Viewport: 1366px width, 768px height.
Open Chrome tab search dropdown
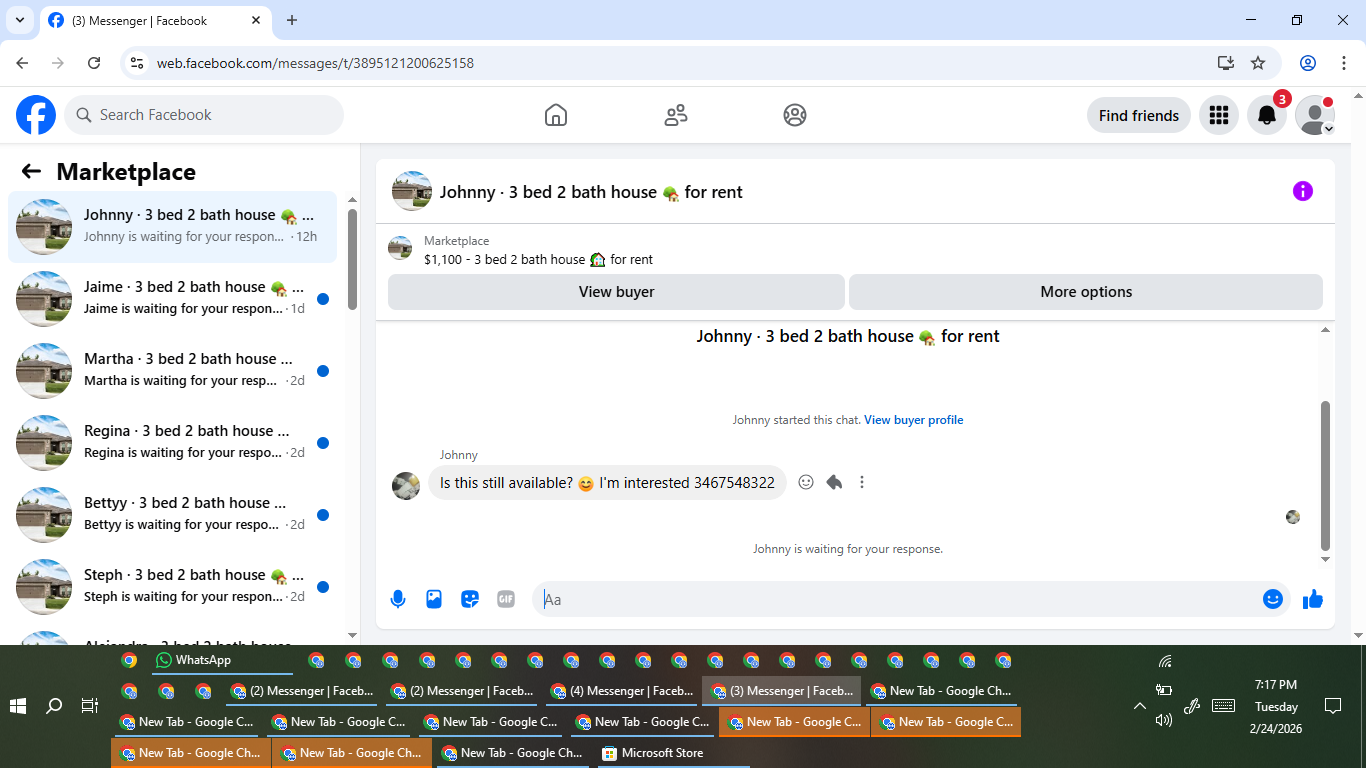20,20
